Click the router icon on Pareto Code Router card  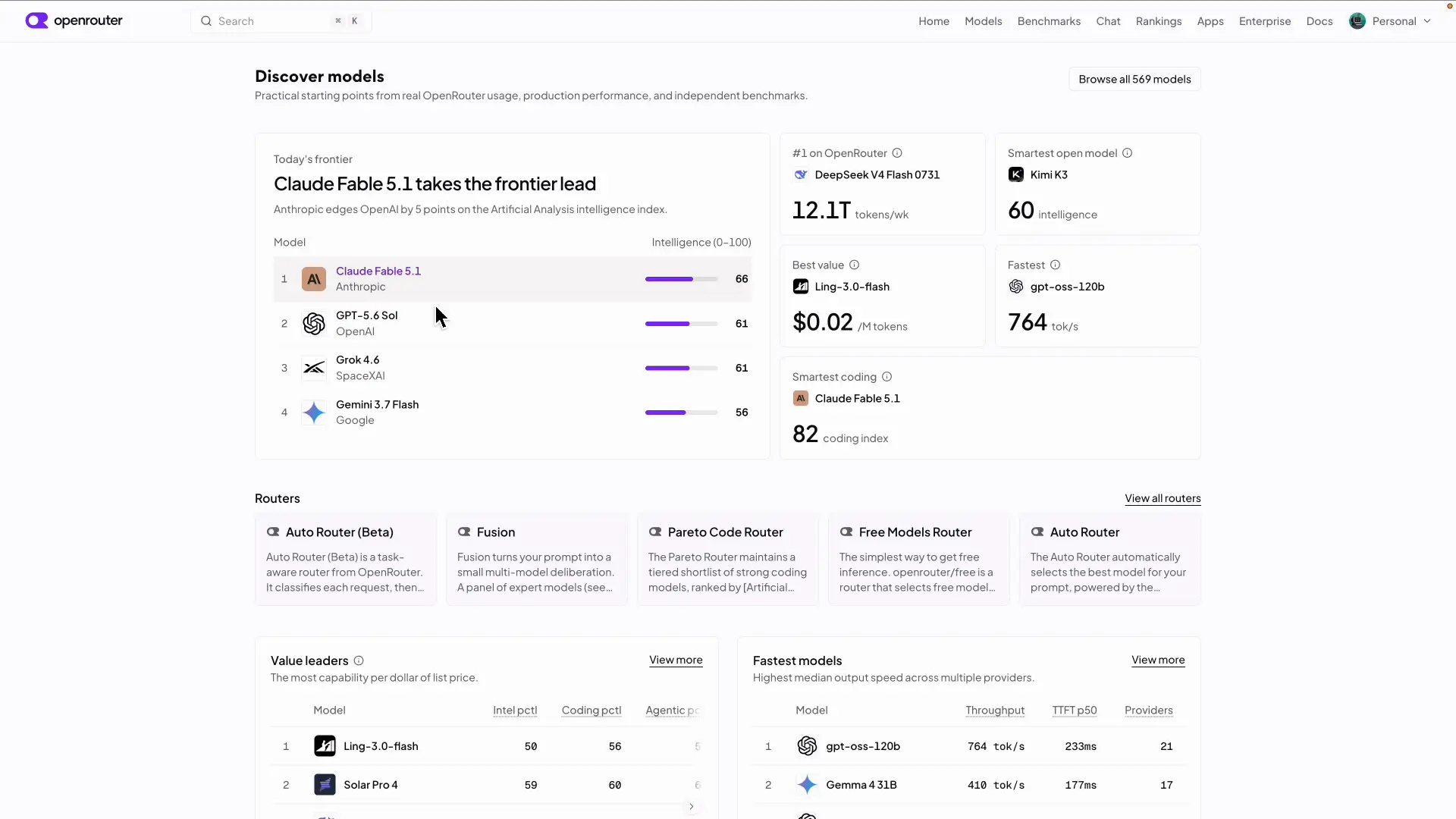[x=655, y=532]
